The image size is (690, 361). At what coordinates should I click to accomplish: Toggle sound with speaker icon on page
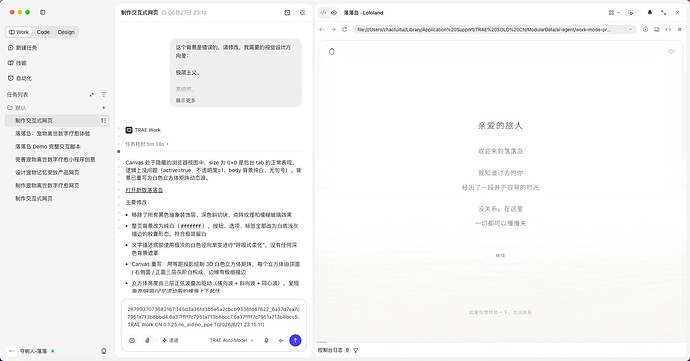(x=671, y=52)
